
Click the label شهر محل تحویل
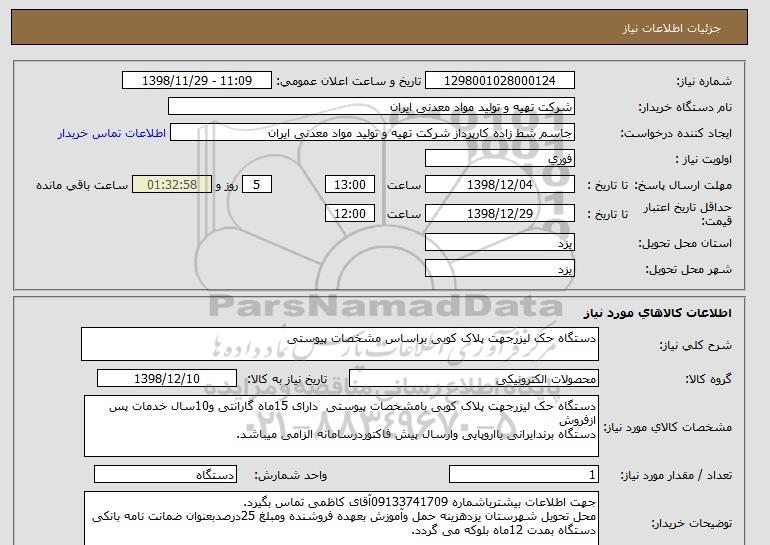[688, 270]
